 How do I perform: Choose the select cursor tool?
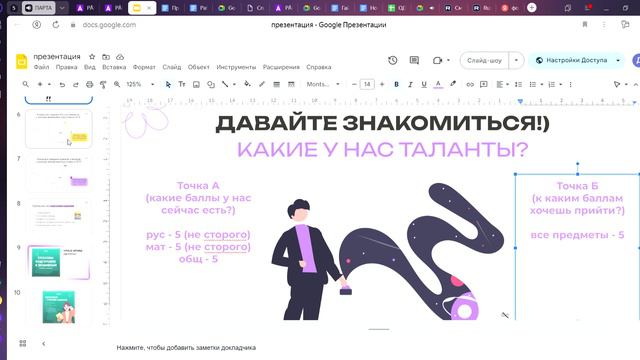coord(168,84)
